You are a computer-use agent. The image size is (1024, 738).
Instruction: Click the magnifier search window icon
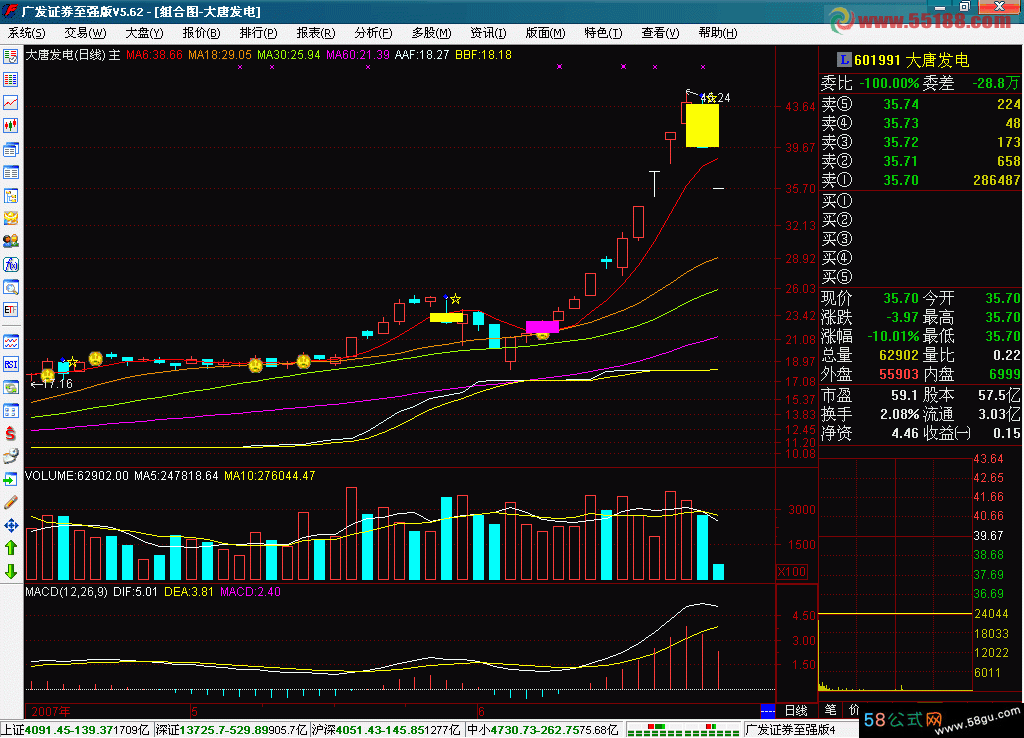tap(10, 287)
